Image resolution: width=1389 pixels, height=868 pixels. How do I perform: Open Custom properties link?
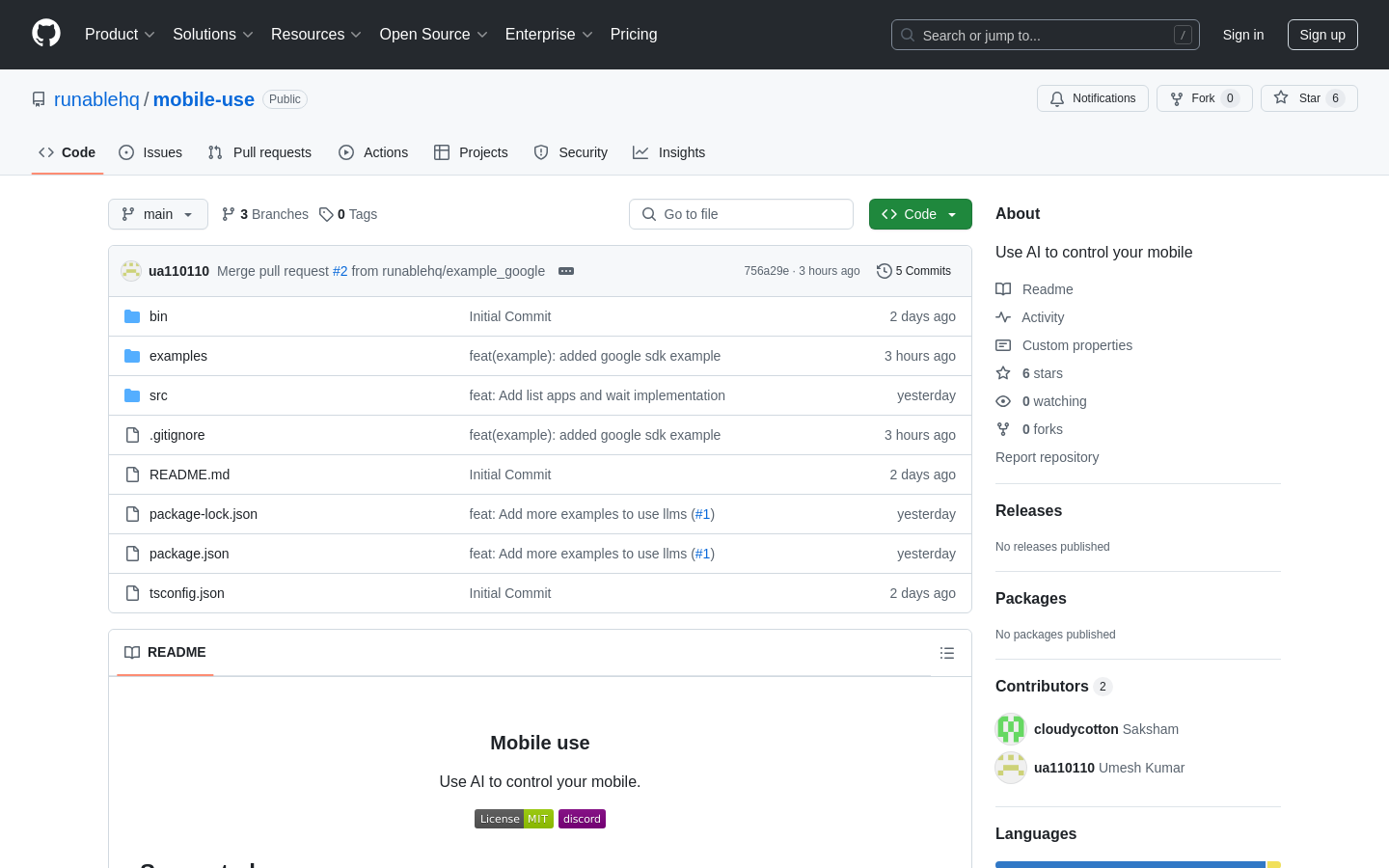coord(1077,345)
